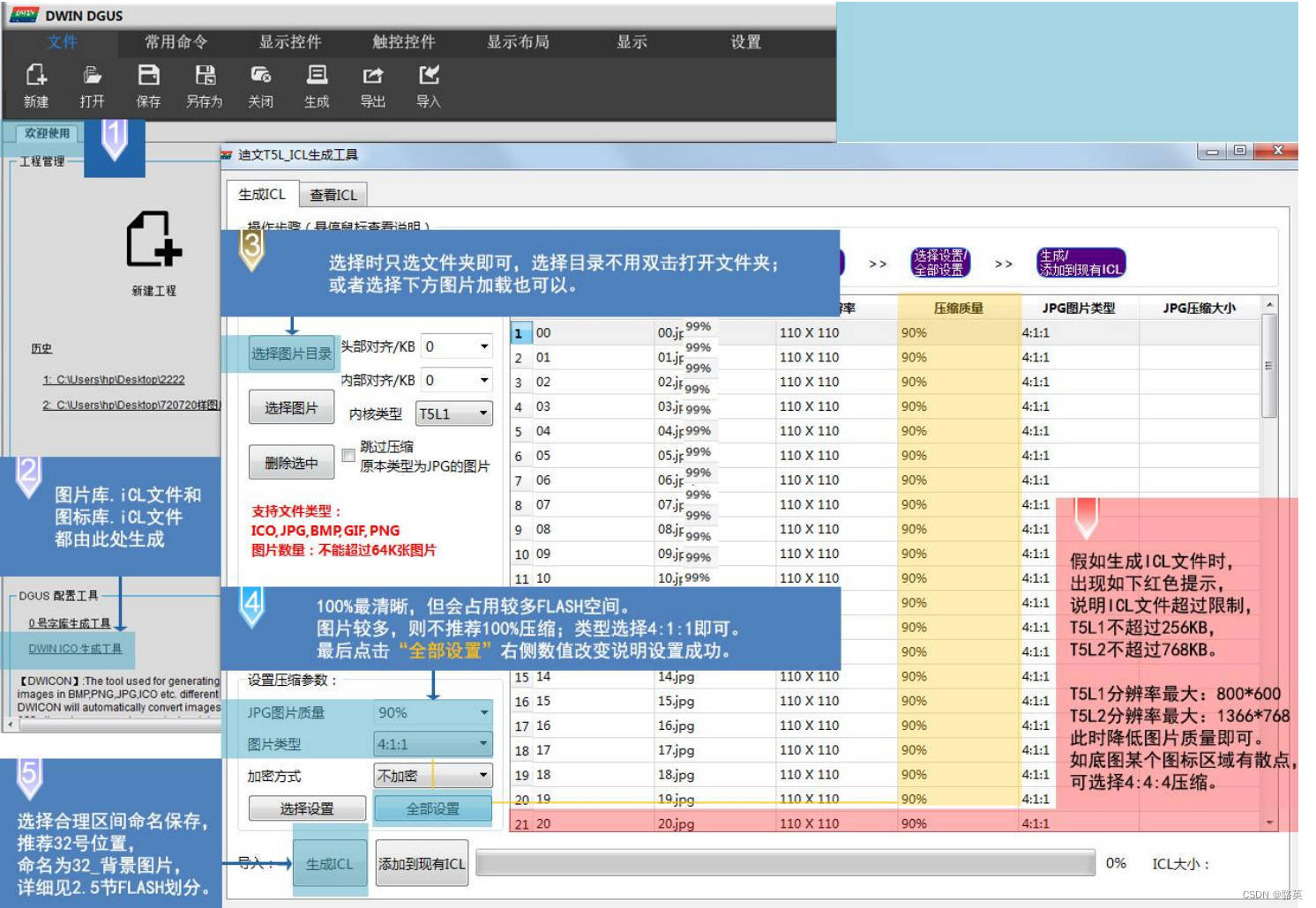Click the 迪文T5L_ICL生成工具 window title icon
The height and width of the screenshot is (908, 1316).
point(227,154)
